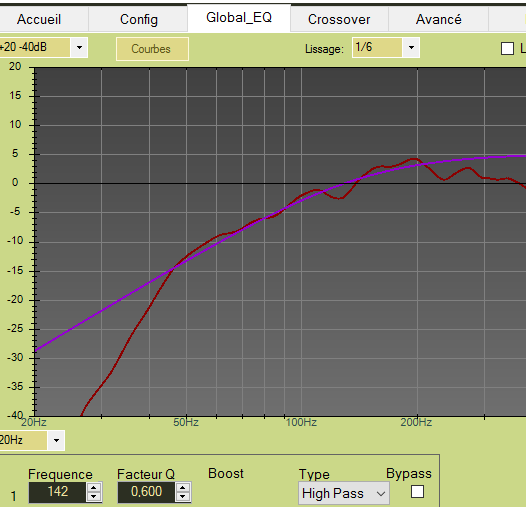This screenshot has width=526, height=507.
Task: Switch to the Accueil tab
Action: click(39, 19)
